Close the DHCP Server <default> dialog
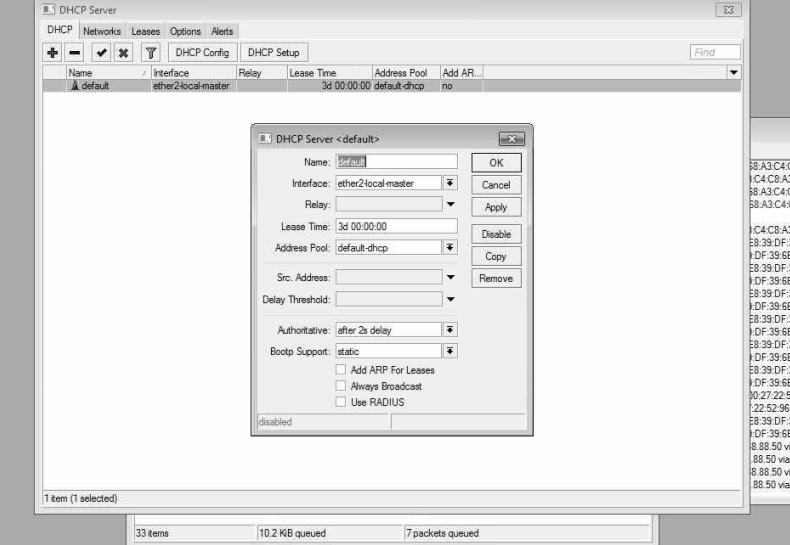The width and height of the screenshot is (790, 545). (x=511, y=139)
